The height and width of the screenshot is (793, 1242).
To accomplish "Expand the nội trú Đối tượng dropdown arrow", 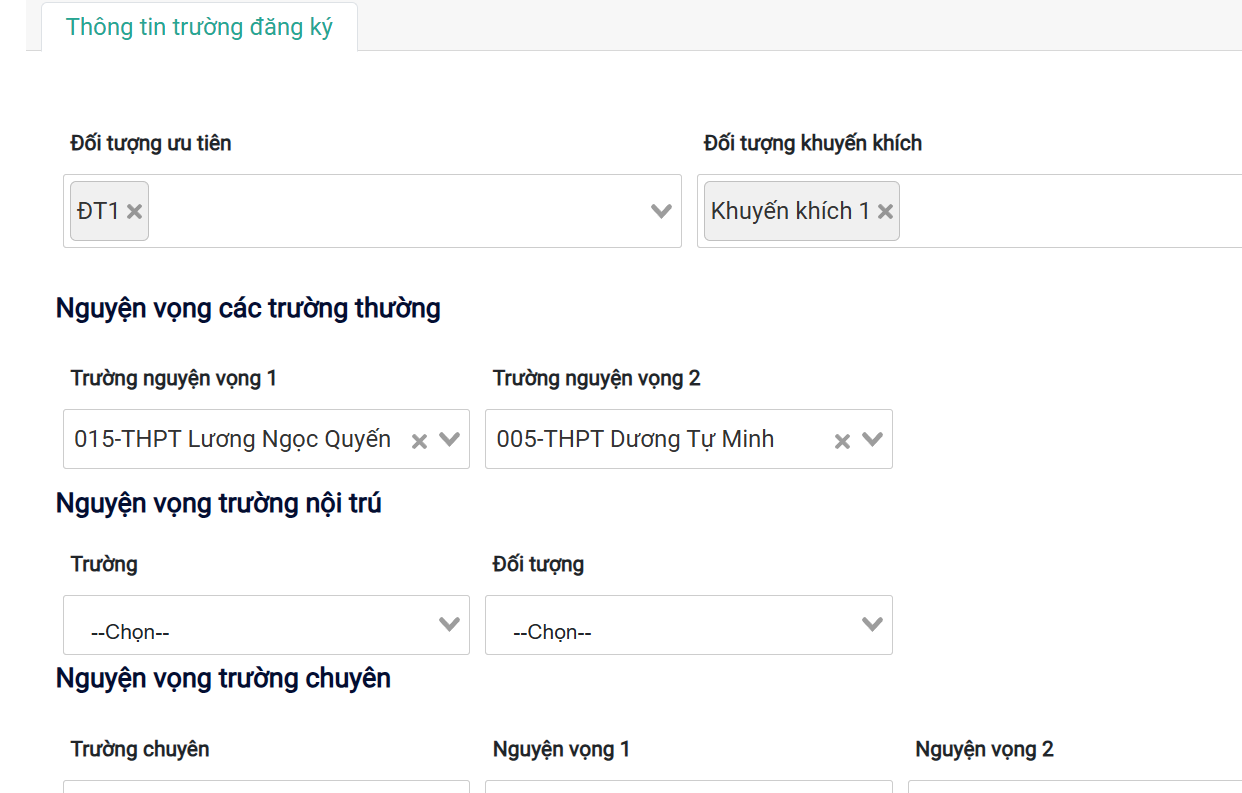I will [872, 624].
